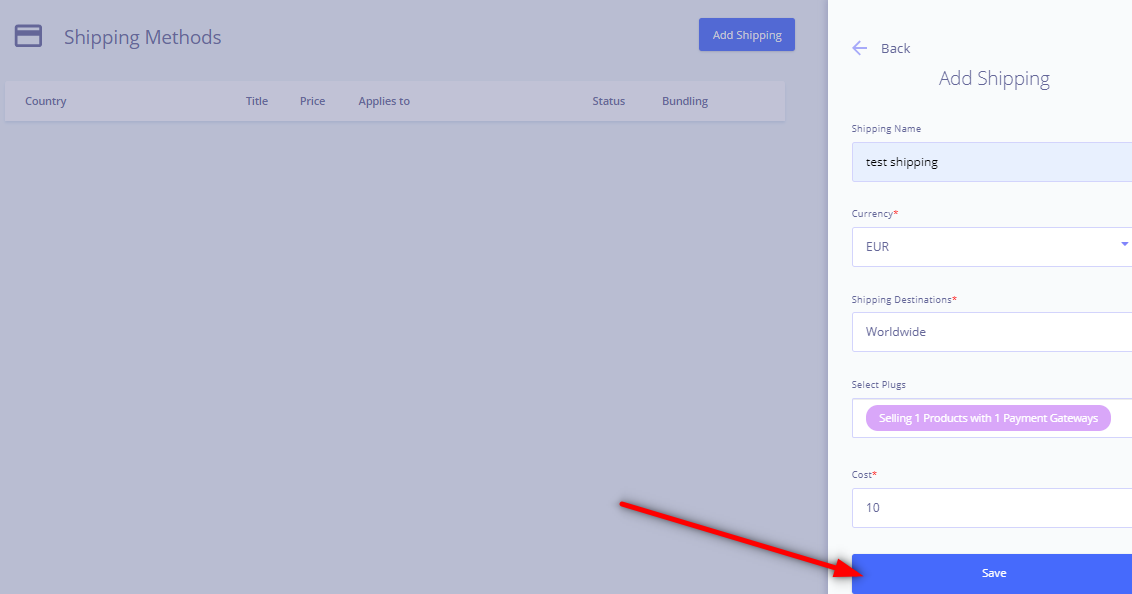Screen dimensions: 1132x594
Task: Click the Status column header
Action: click(609, 101)
